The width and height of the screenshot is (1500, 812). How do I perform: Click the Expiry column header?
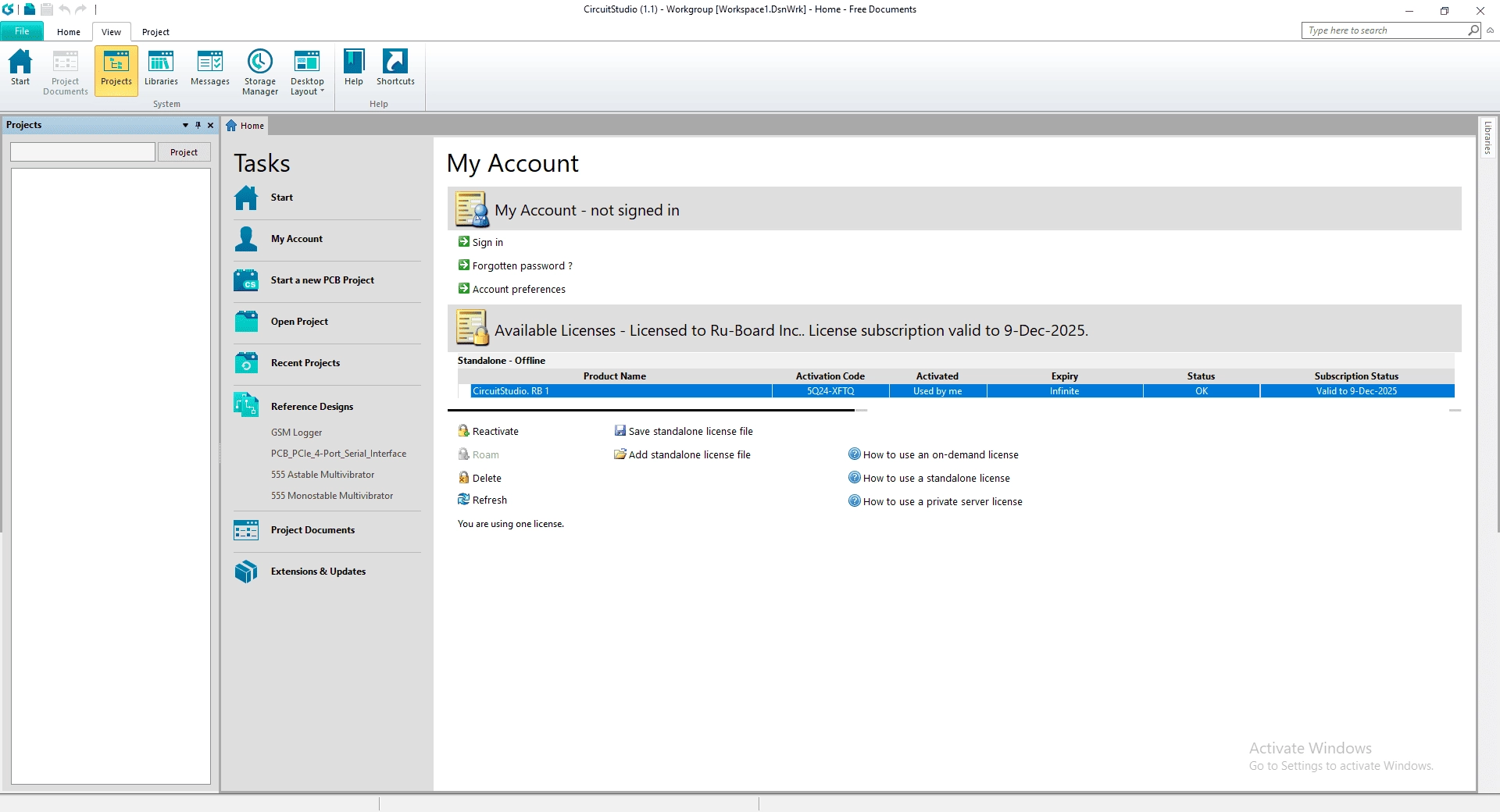pos(1064,376)
